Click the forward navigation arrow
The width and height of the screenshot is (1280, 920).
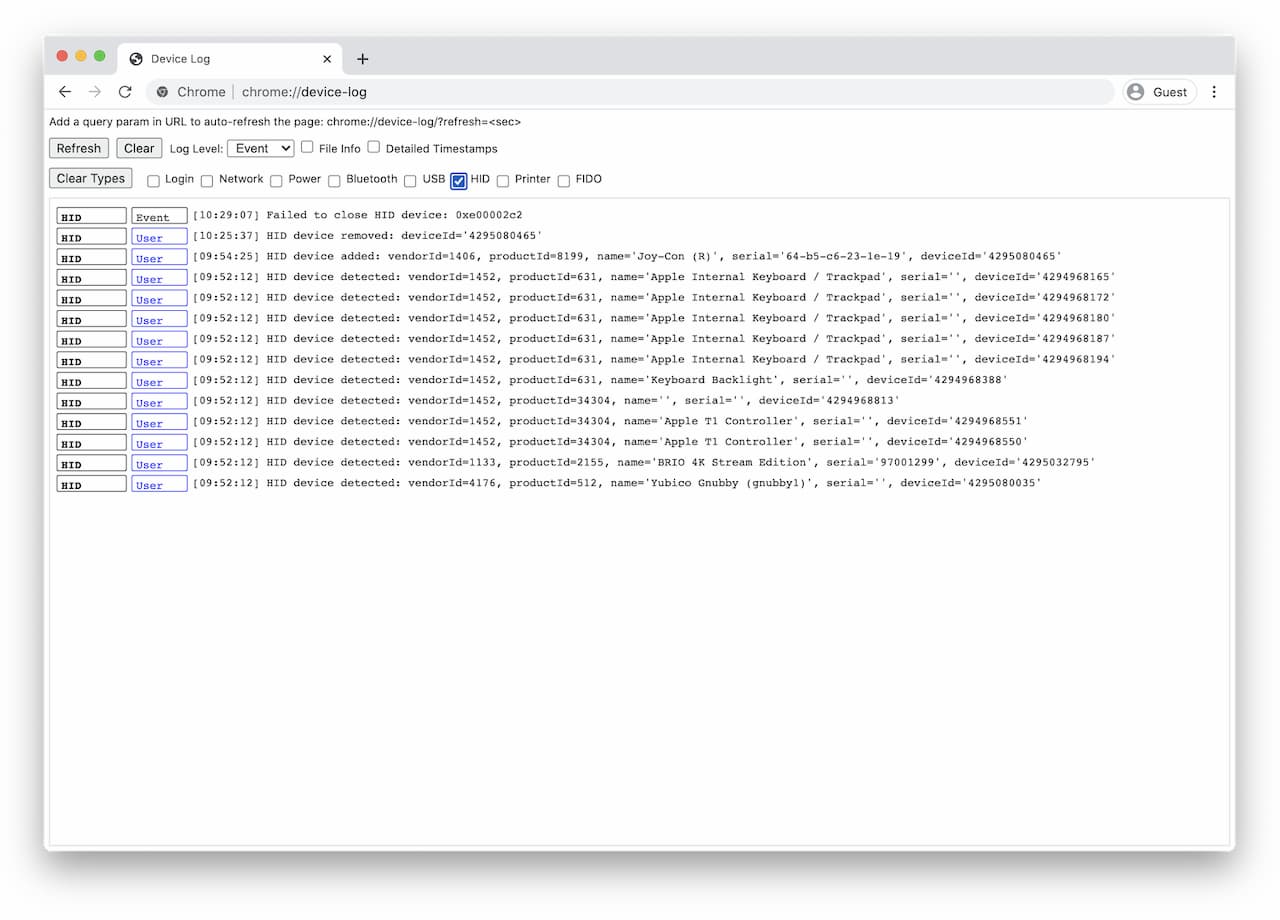[94, 91]
